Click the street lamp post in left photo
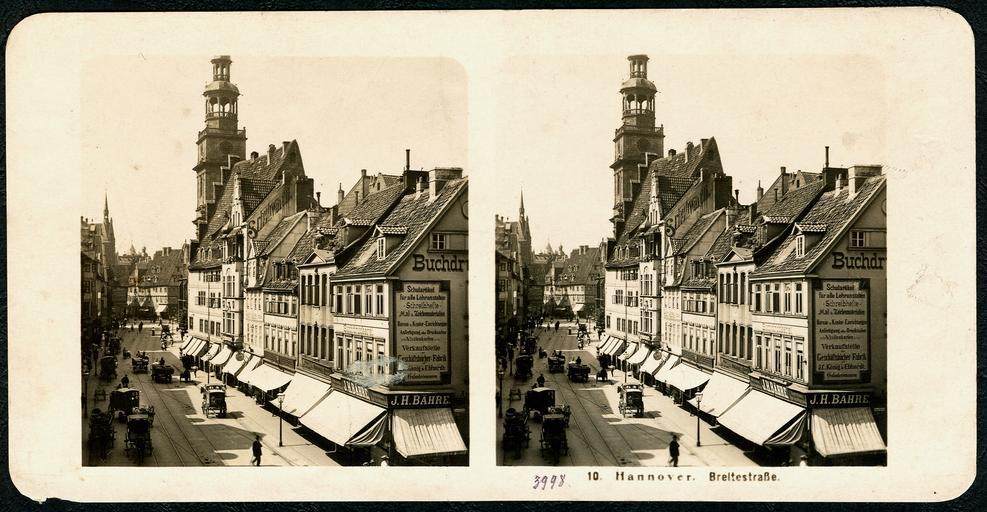The image size is (987, 512). pyautogui.click(x=280, y=418)
